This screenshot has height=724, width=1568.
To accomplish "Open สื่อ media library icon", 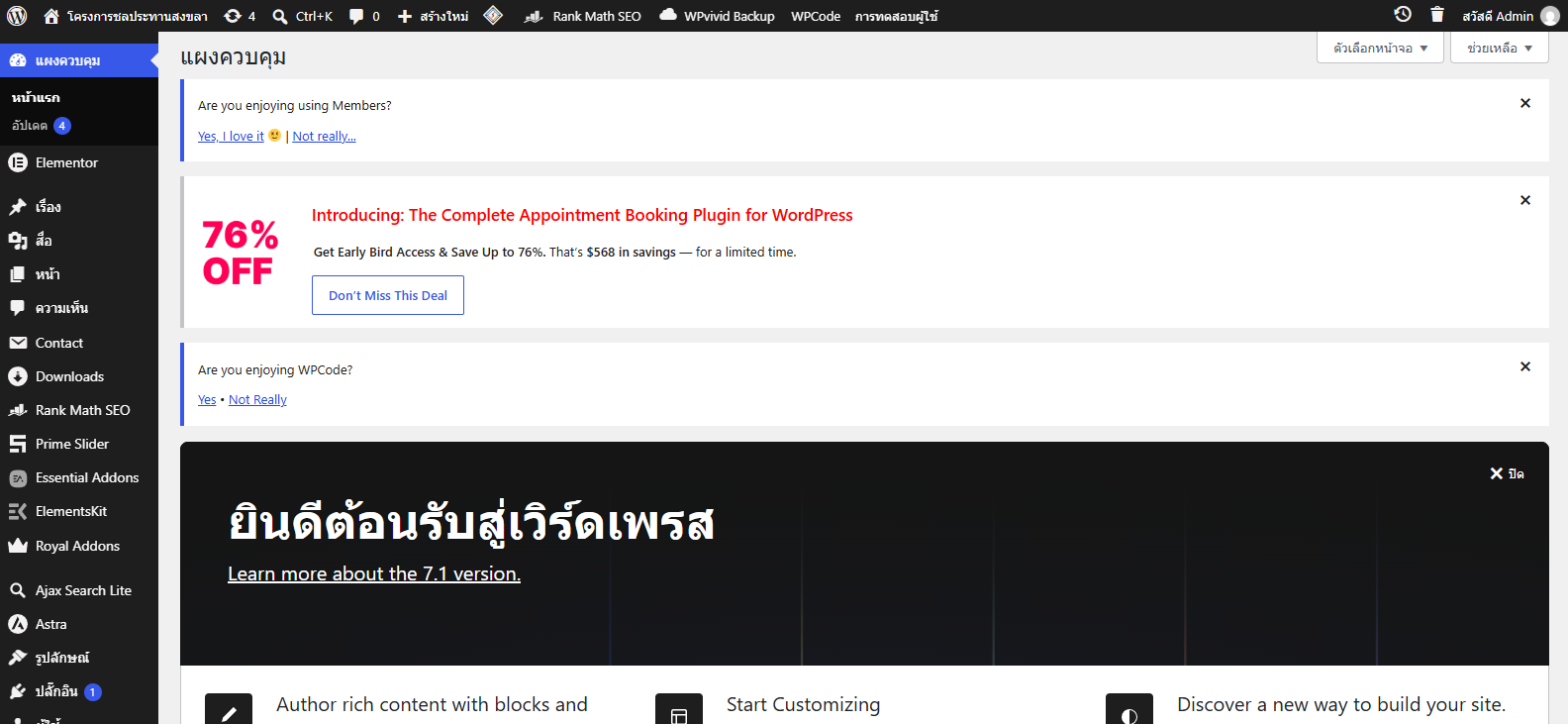I will point(18,241).
